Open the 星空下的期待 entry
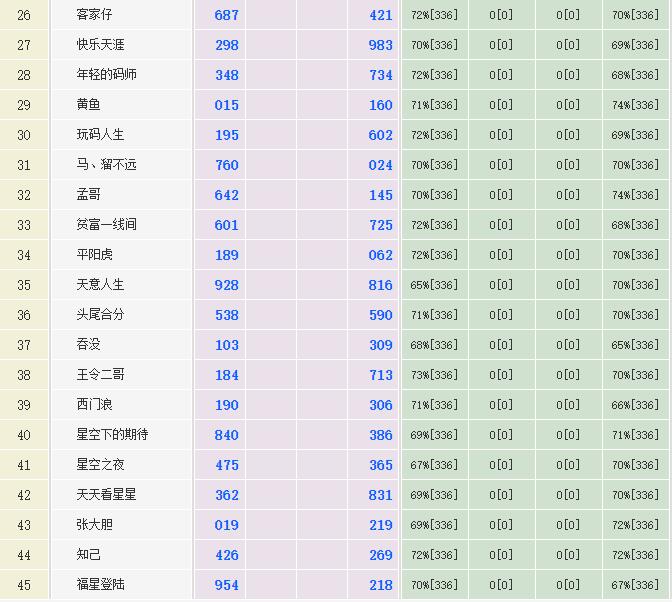Screen dimensions: 672x602 112,435
